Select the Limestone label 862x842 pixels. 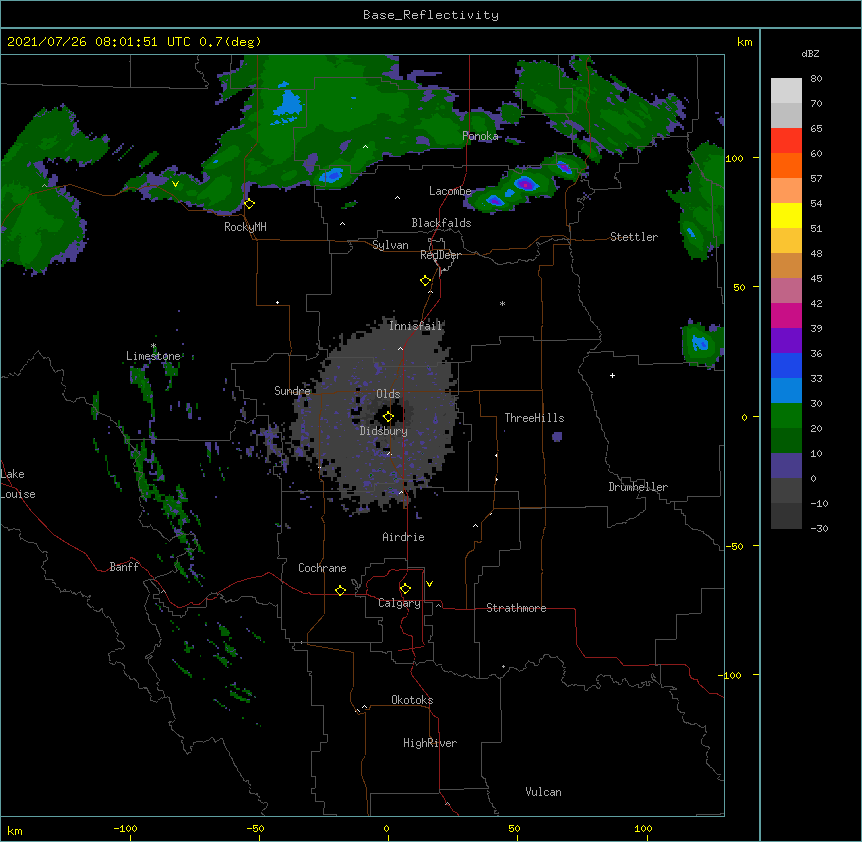coord(153,356)
